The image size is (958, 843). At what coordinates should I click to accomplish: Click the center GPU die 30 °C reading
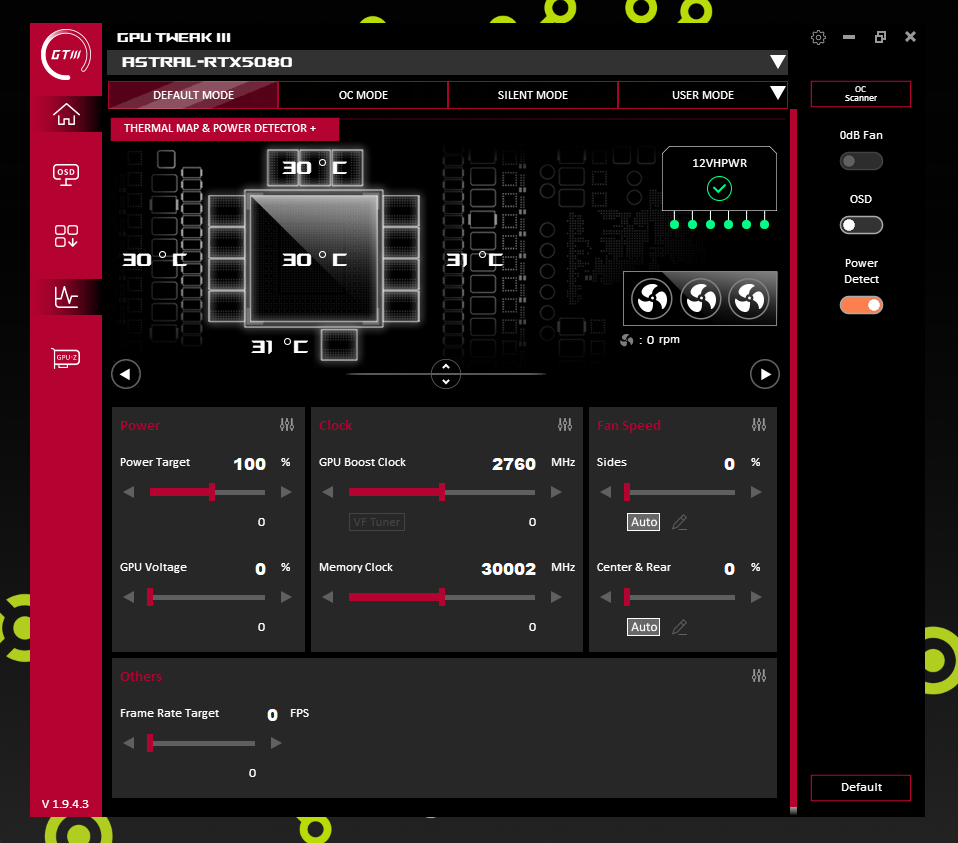[x=314, y=260]
